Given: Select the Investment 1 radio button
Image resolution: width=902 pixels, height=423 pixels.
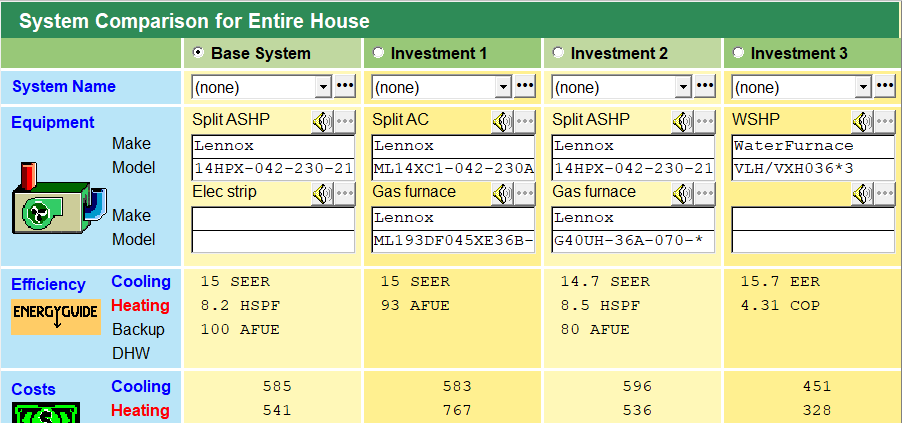Looking at the screenshot, I should [378, 53].
